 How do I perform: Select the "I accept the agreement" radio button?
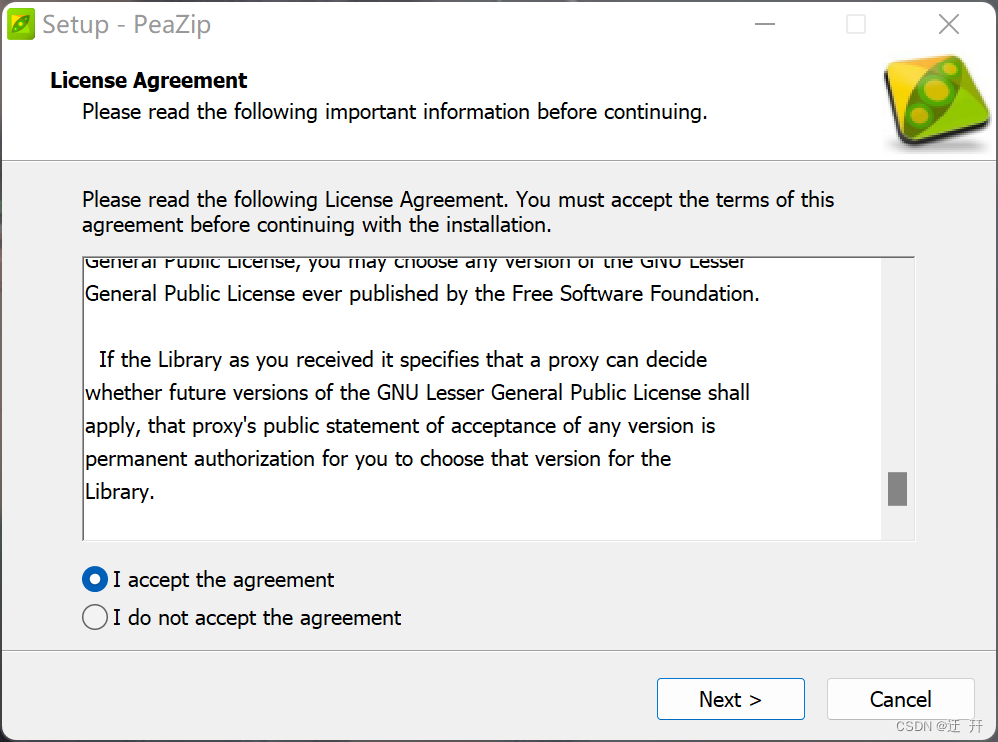tap(95, 580)
